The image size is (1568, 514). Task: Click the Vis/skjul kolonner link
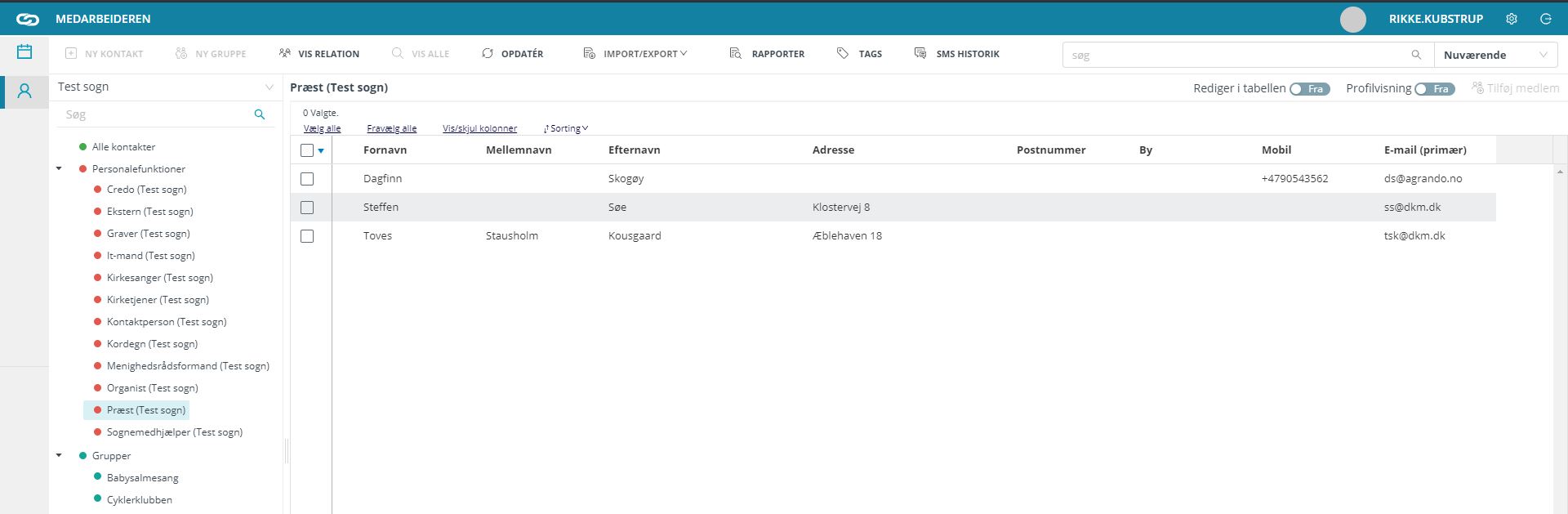(x=480, y=128)
